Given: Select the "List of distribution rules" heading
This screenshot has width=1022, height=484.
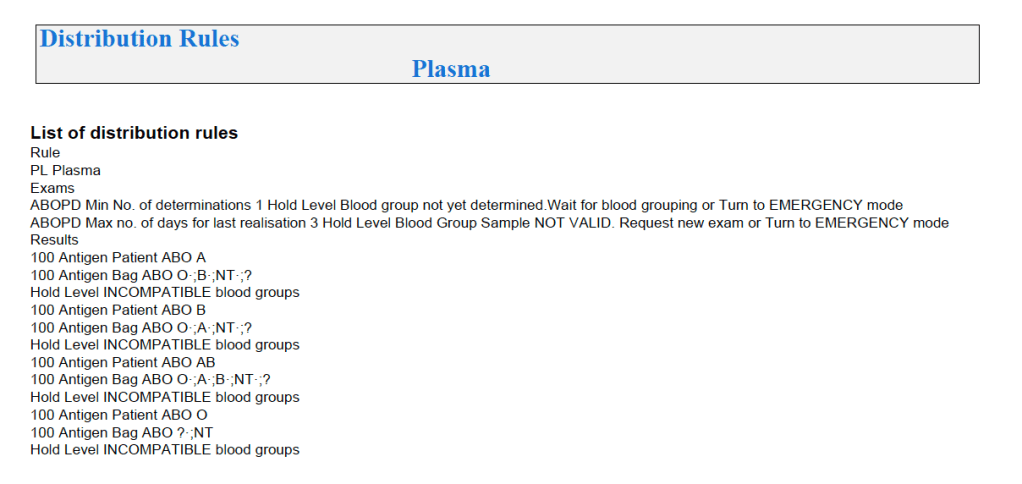Looking at the screenshot, I should point(134,133).
